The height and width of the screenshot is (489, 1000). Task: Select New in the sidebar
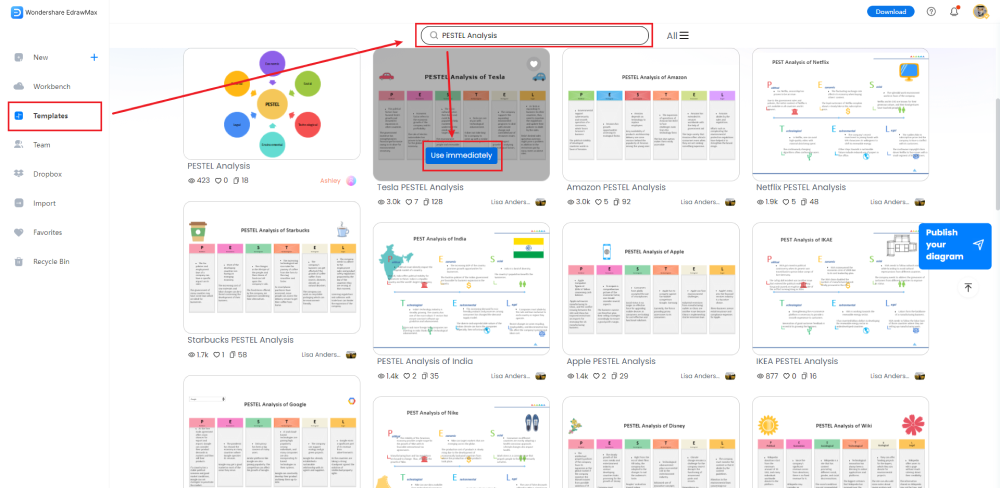click(x=41, y=57)
